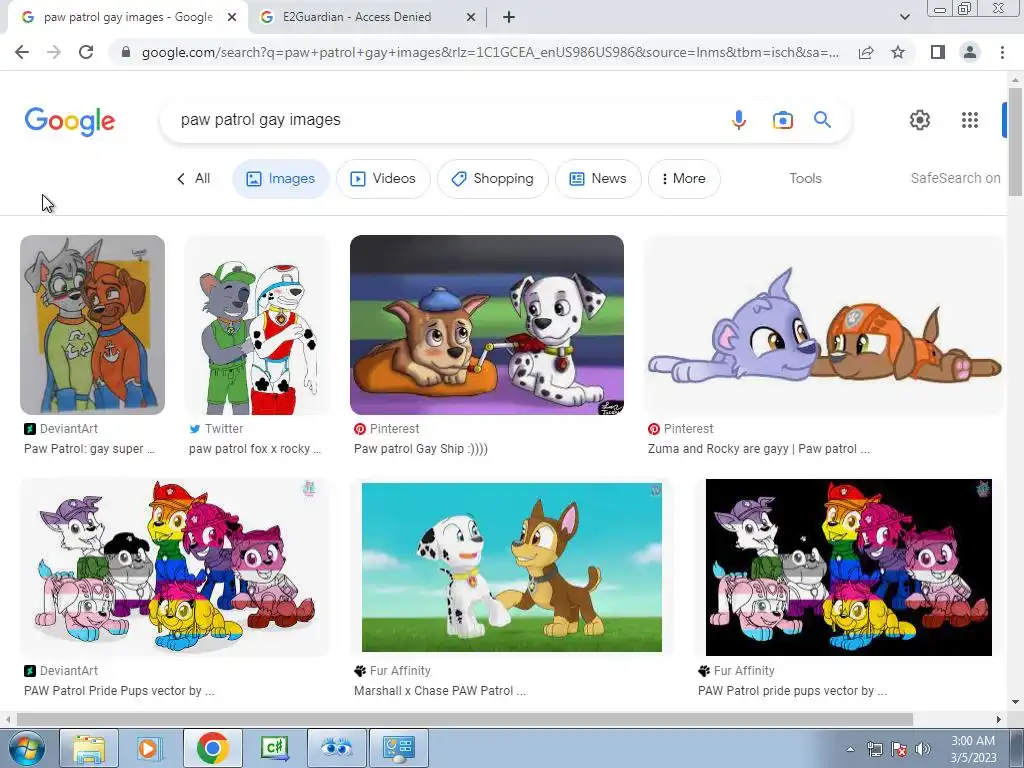Click the vertical page scrollbar thumb
The image size is (1024, 768).
1015,140
